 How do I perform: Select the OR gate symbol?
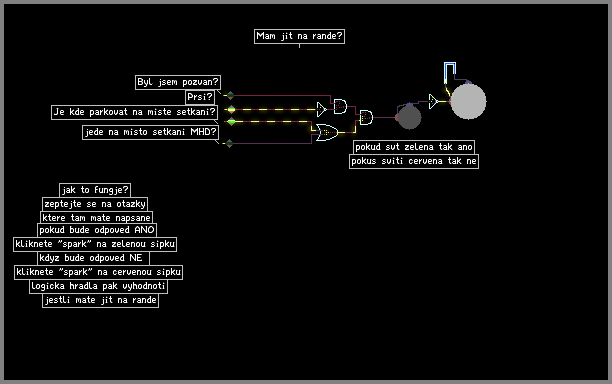tap(327, 133)
